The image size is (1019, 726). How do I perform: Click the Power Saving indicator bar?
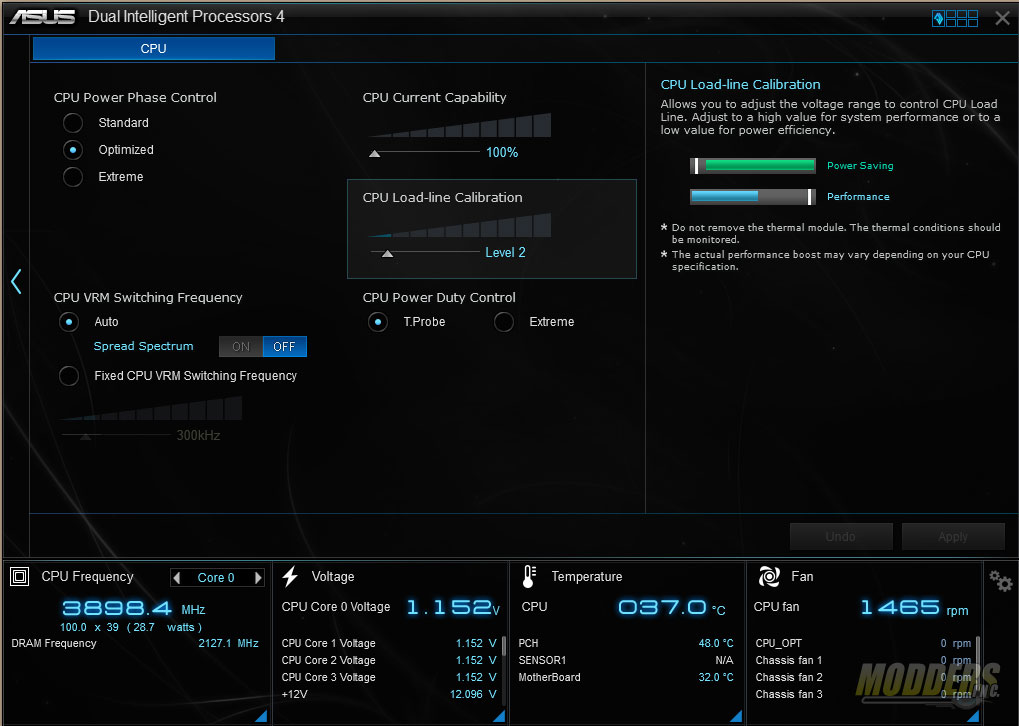point(753,166)
